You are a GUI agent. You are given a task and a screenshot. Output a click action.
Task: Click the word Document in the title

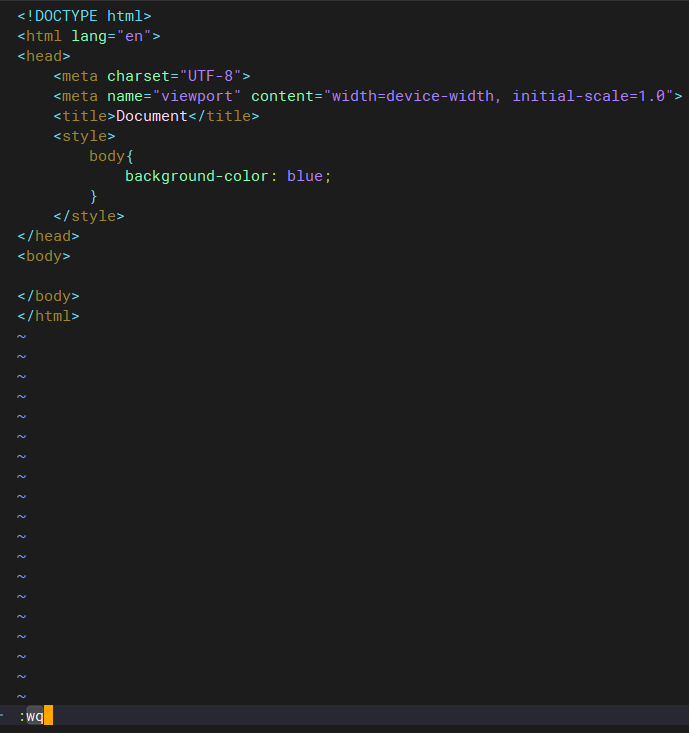pyautogui.click(x=151, y=116)
